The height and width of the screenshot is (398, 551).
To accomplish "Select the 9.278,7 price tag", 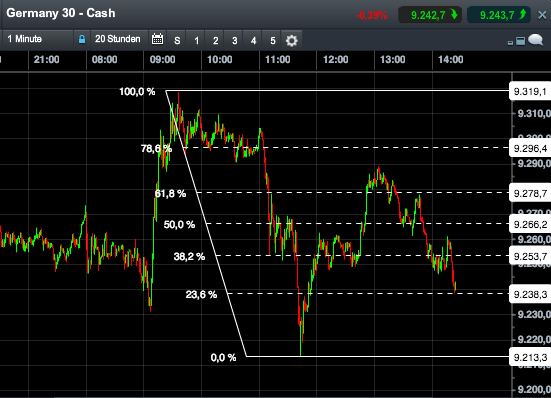I will coord(530,193).
